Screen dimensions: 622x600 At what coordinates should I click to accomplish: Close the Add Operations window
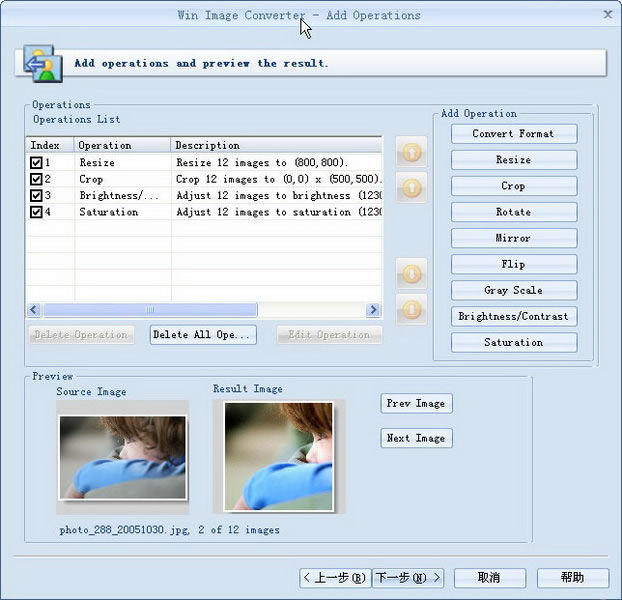607,14
